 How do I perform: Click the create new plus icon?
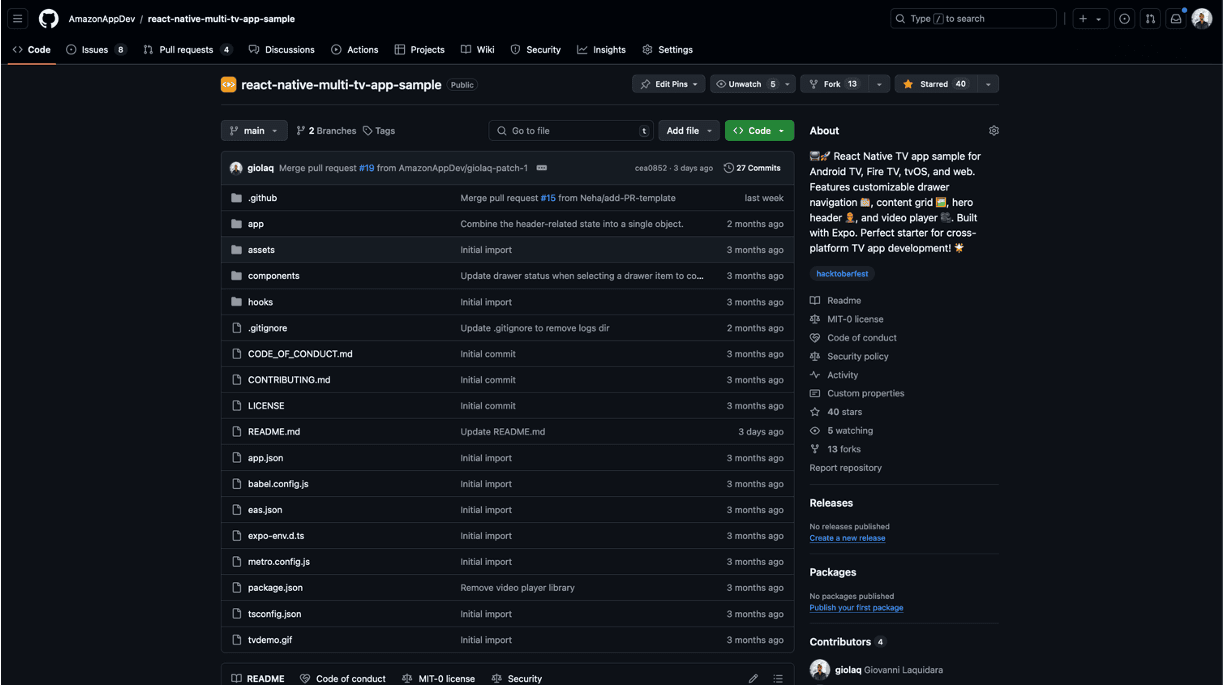pyautogui.click(x=1083, y=19)
